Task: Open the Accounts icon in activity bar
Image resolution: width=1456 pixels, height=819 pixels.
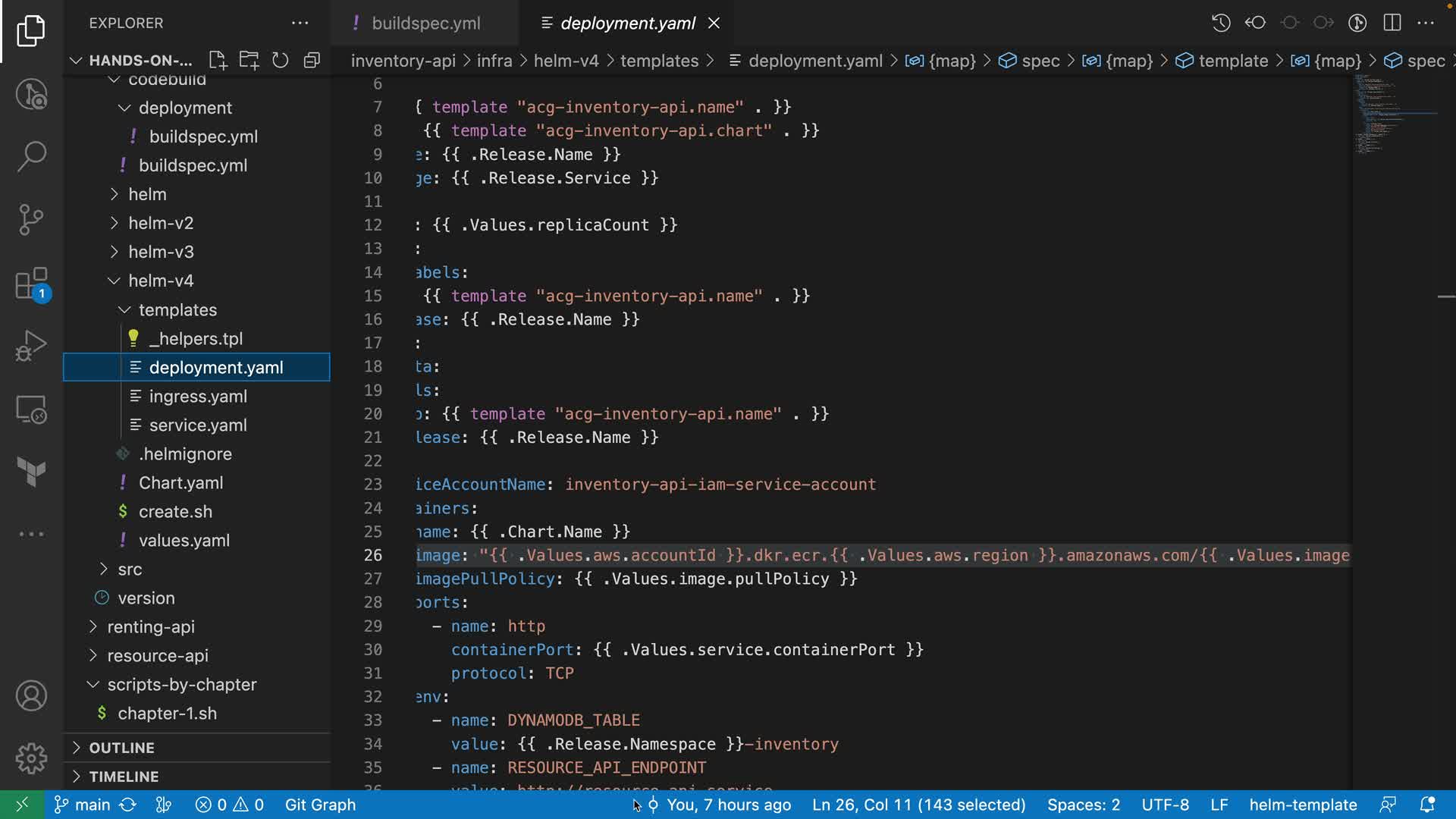Action: [31, 696]
